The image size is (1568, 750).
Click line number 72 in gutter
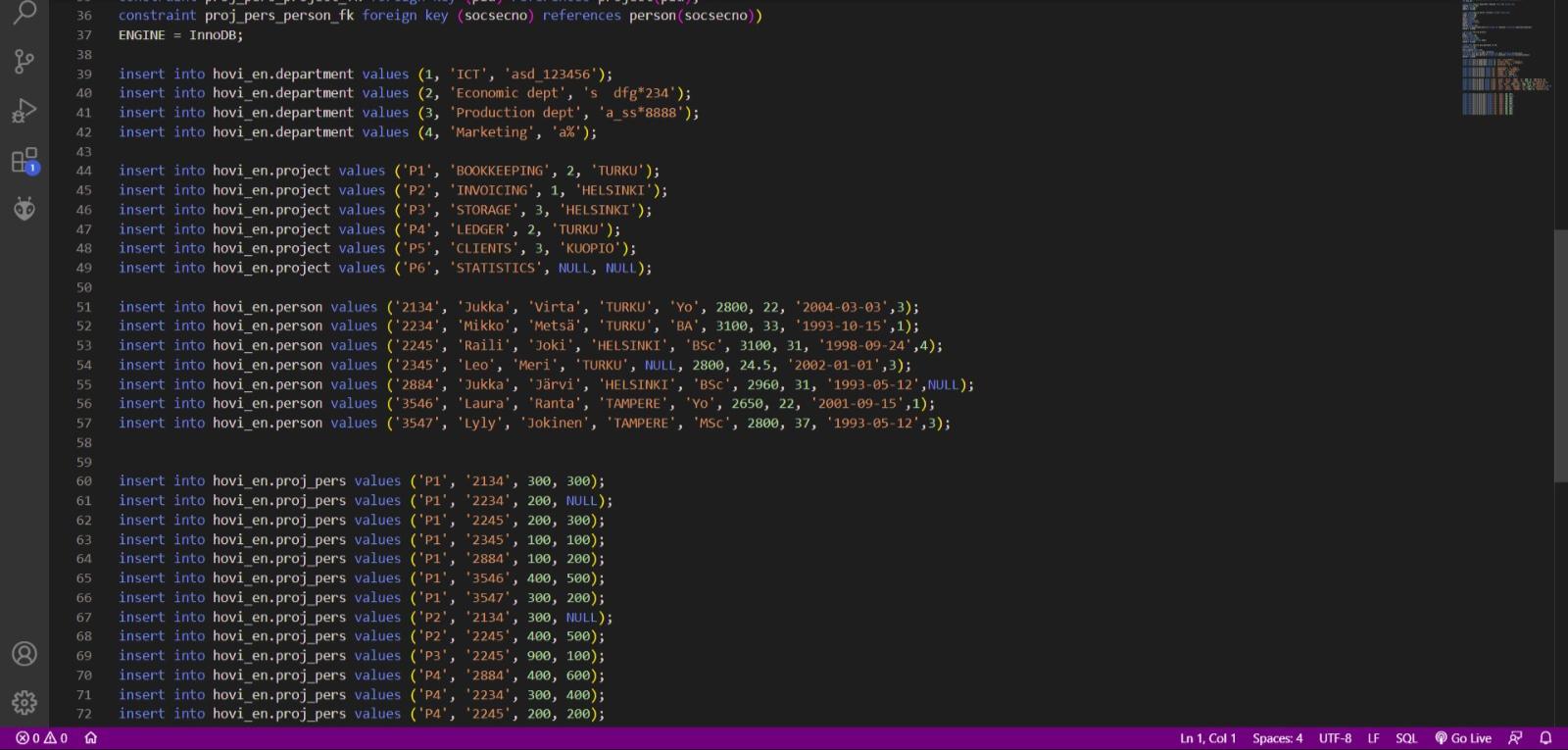pos(84,714)
